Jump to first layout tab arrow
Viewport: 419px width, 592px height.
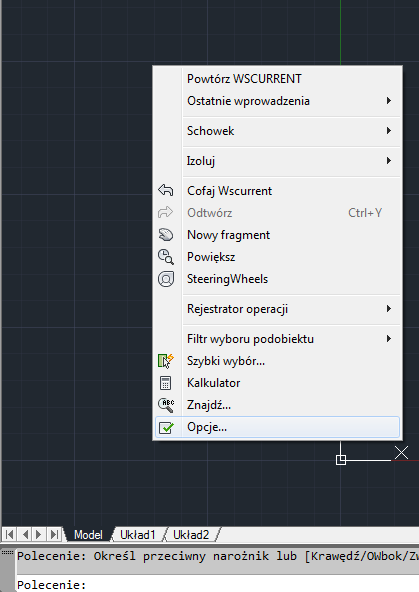coord(9,535)
